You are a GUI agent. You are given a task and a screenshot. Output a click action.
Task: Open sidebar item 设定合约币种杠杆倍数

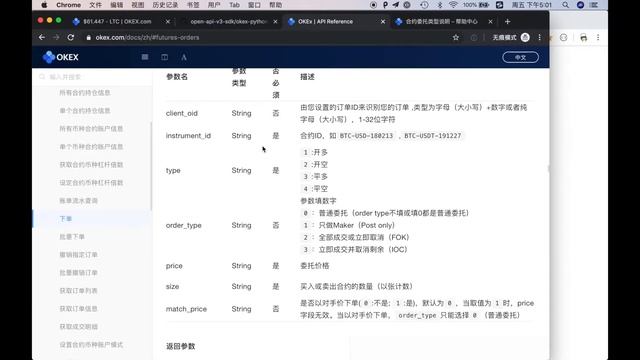click(x=91, y=182)
